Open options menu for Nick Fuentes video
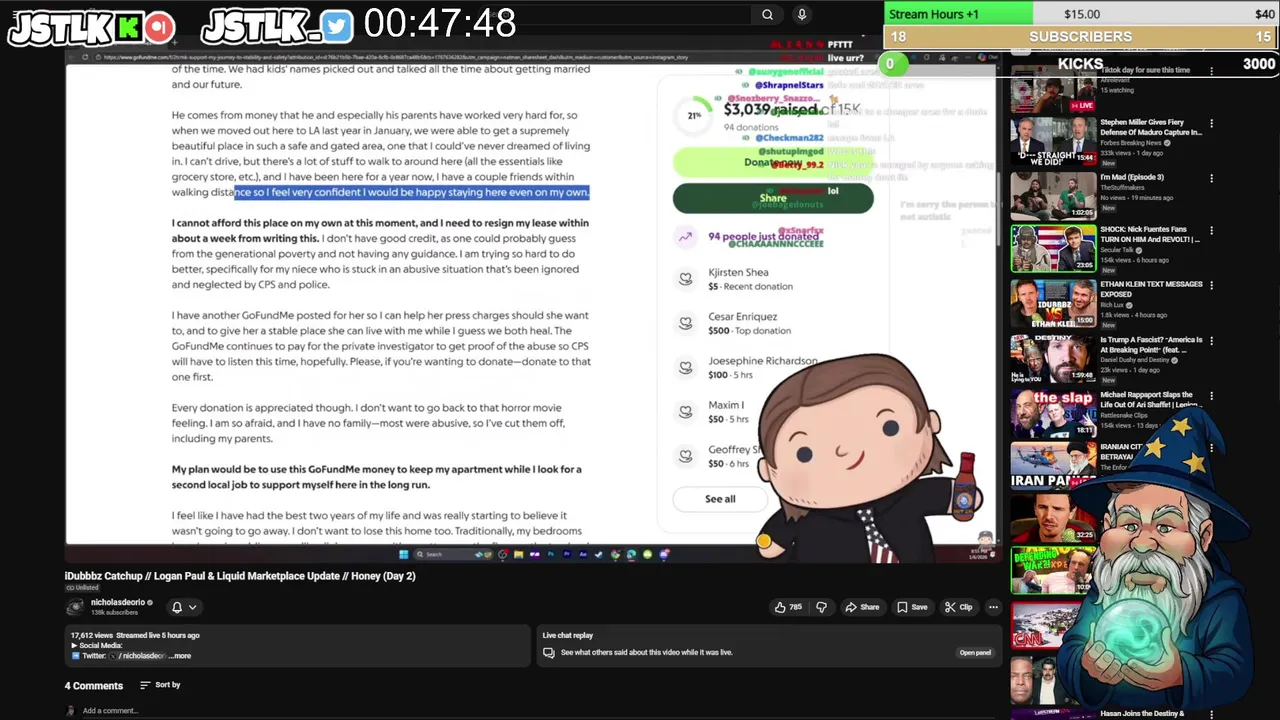 (1211, 231)
